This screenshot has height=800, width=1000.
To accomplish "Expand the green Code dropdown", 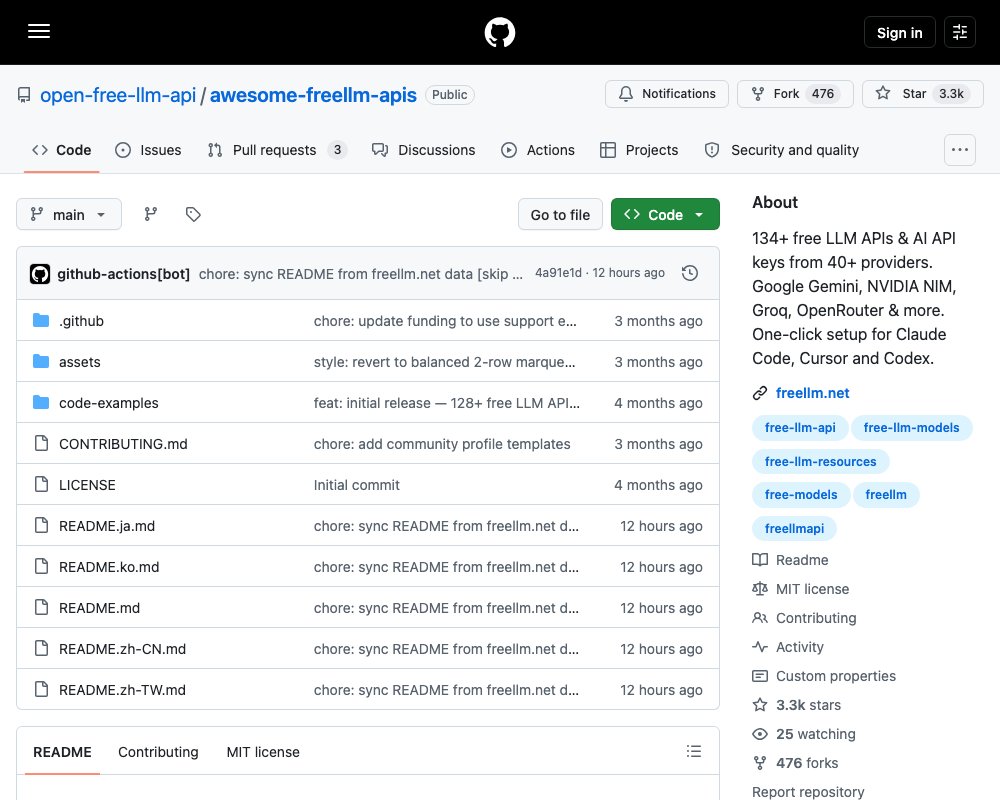I will (x=665, y=214).
